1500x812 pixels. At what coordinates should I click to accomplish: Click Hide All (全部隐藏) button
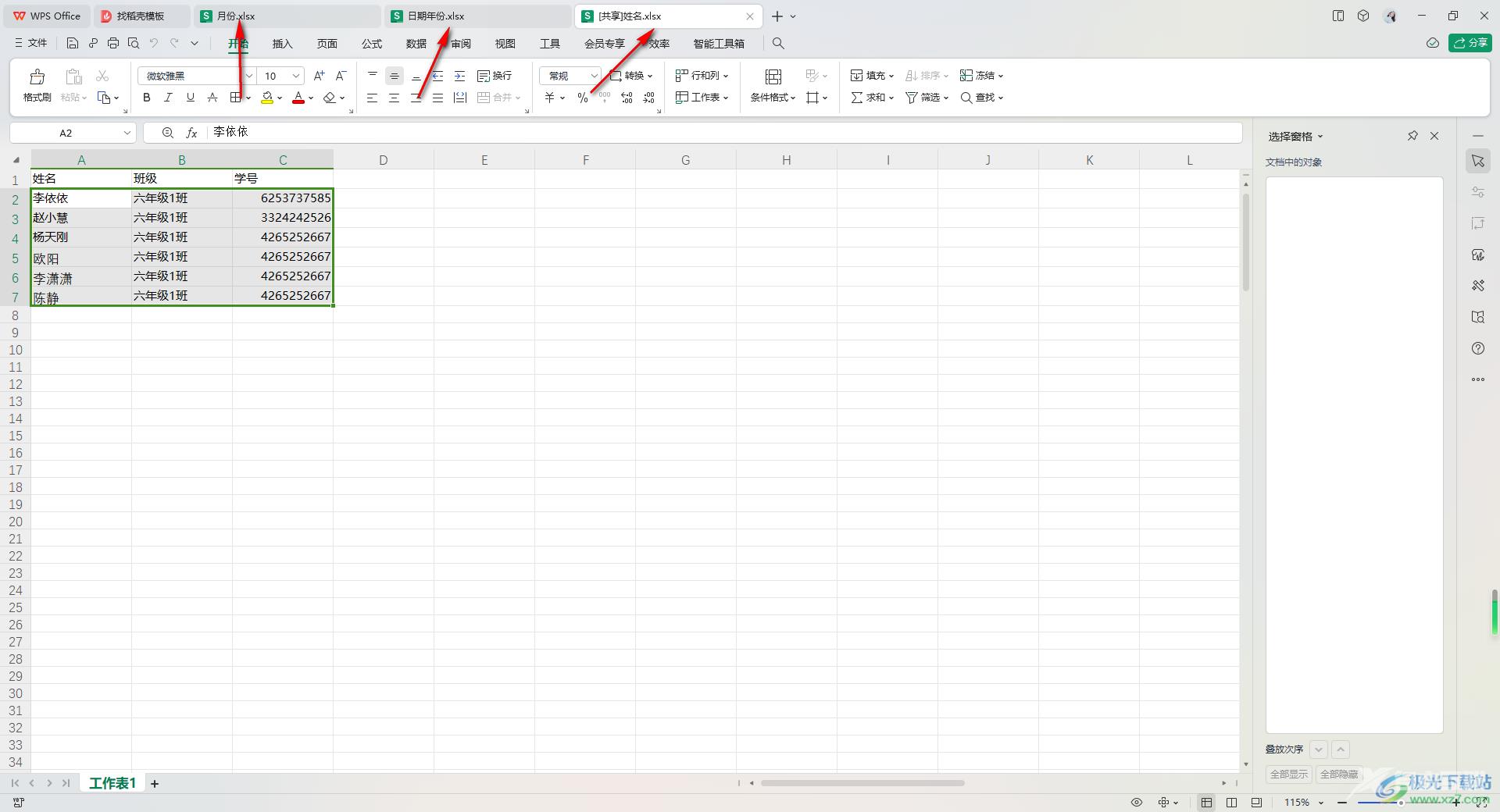click(x=1339, y=775)
